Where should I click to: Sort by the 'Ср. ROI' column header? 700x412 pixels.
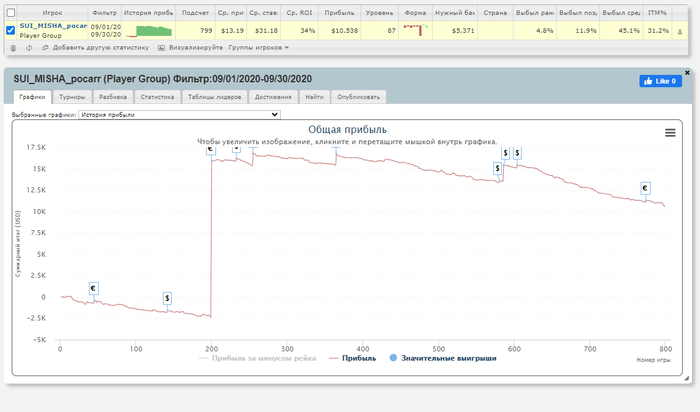pyautogui.click(x=299, y=13)
